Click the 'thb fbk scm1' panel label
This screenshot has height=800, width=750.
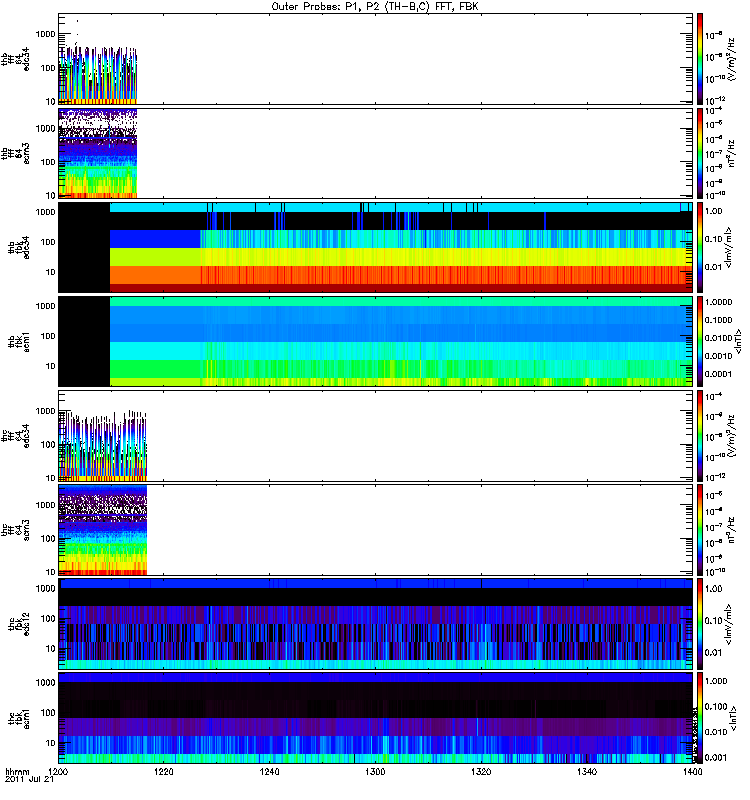click(x=19, y=342)
